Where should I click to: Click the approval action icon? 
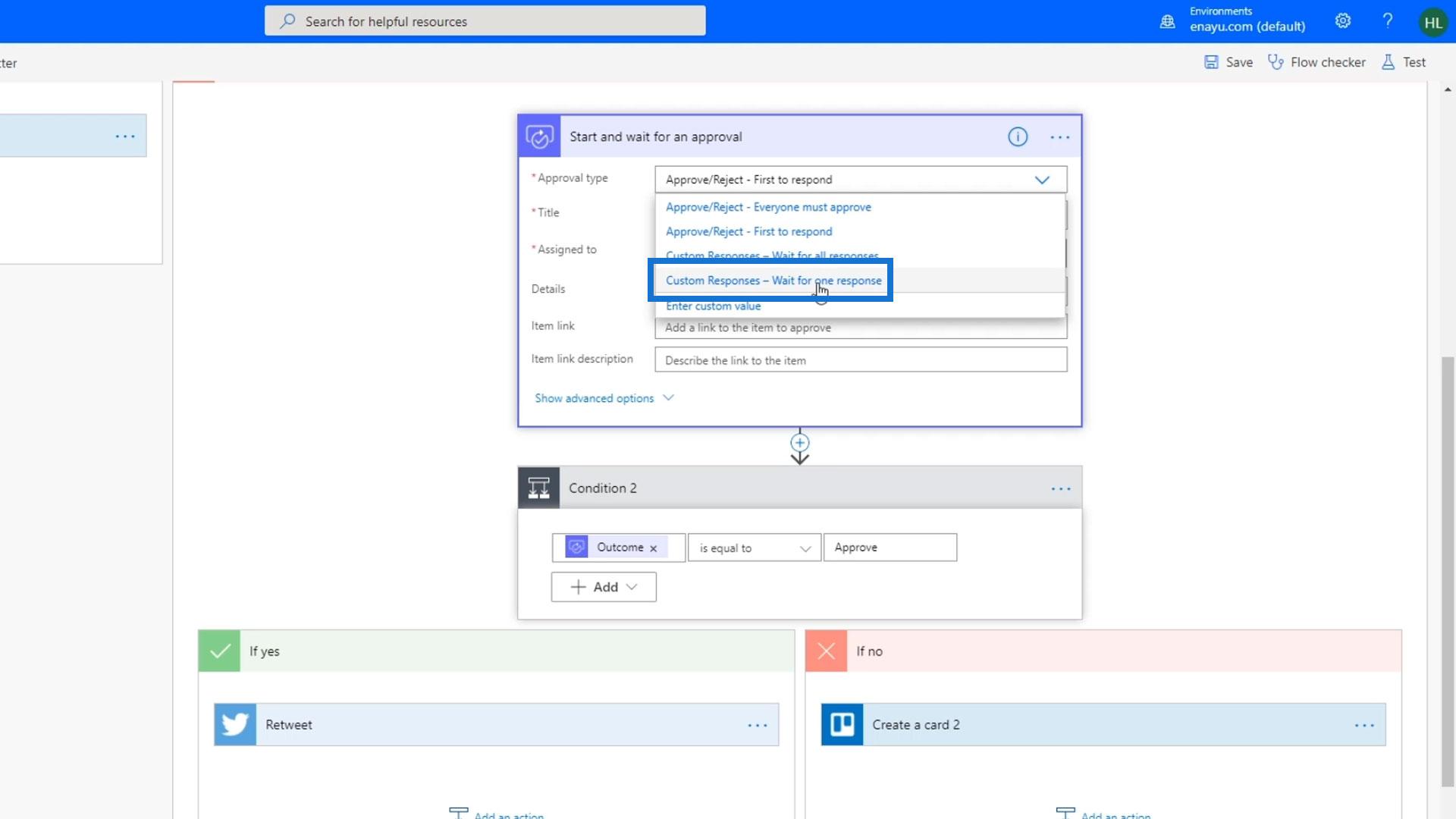click(x=539, y=137)
